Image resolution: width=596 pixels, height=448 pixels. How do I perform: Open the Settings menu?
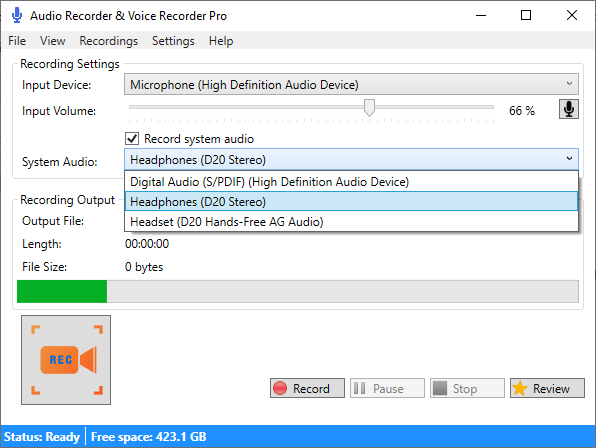click(173, 41)
